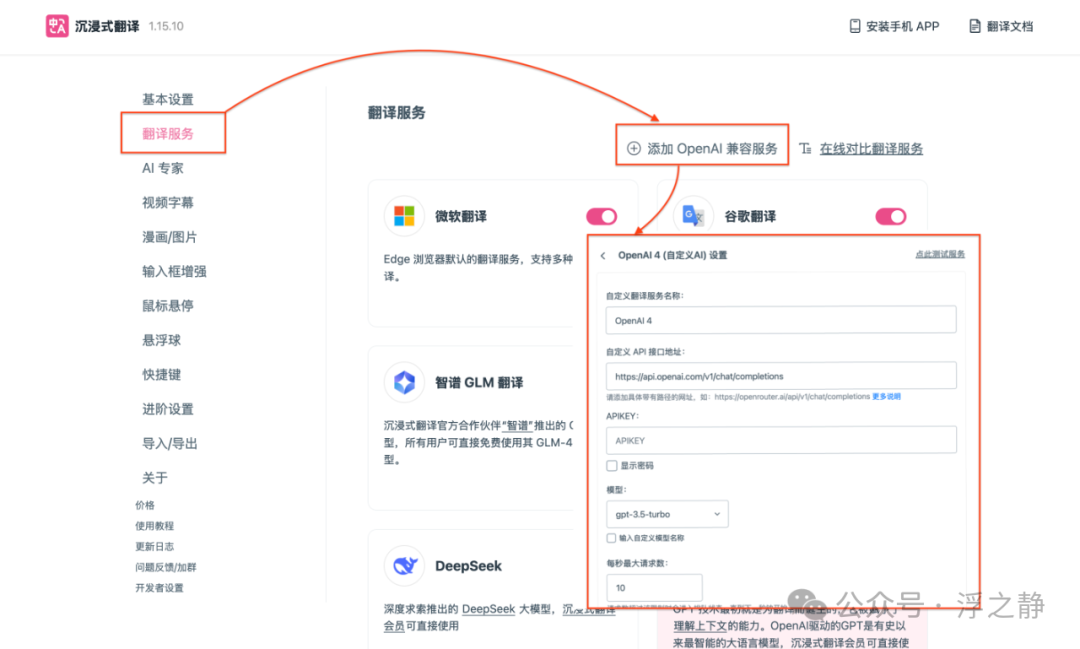Open the 问题反馈/加群 link
1080x649 pixels.
(x=165, y=567)
